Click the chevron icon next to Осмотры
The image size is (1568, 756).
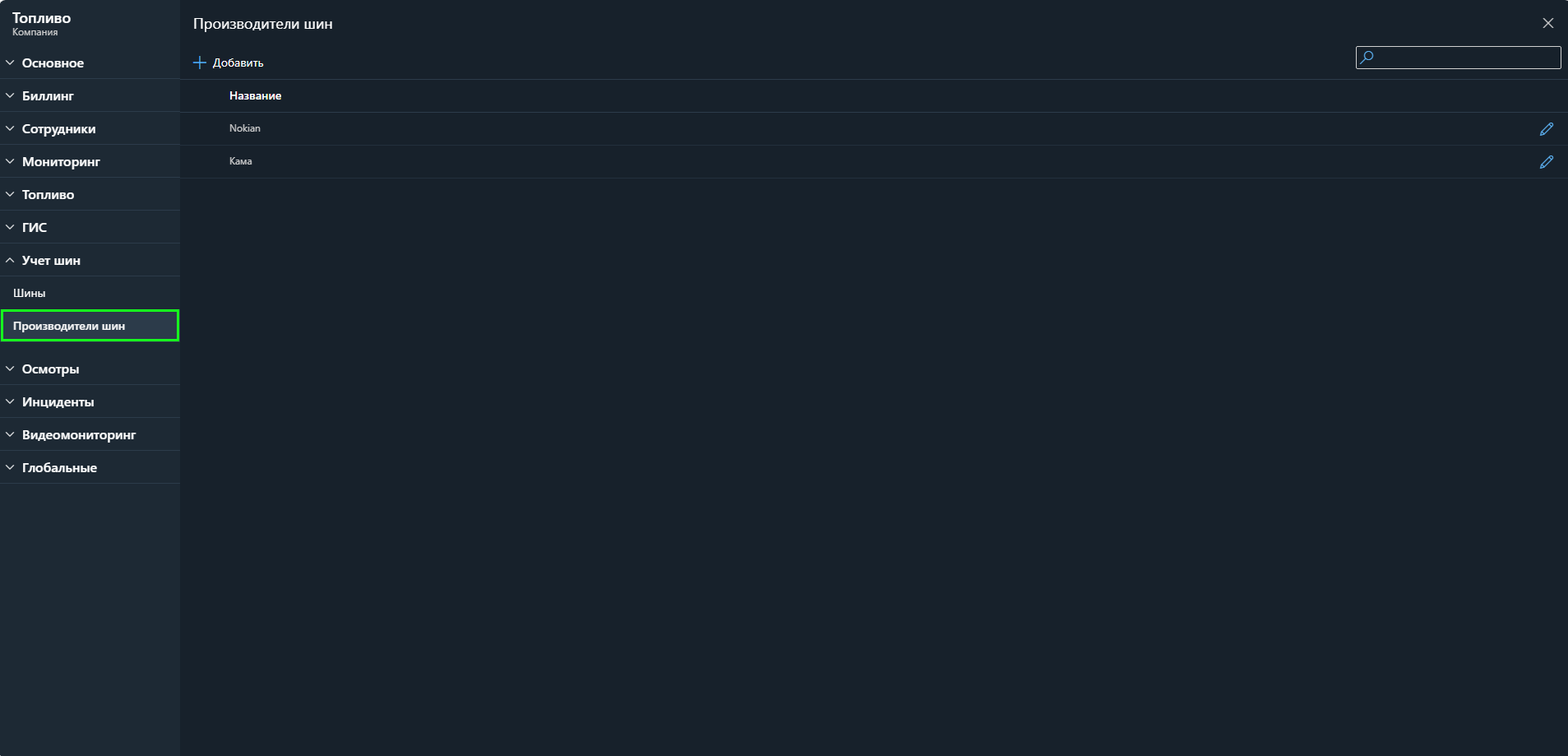coord(9,369)
